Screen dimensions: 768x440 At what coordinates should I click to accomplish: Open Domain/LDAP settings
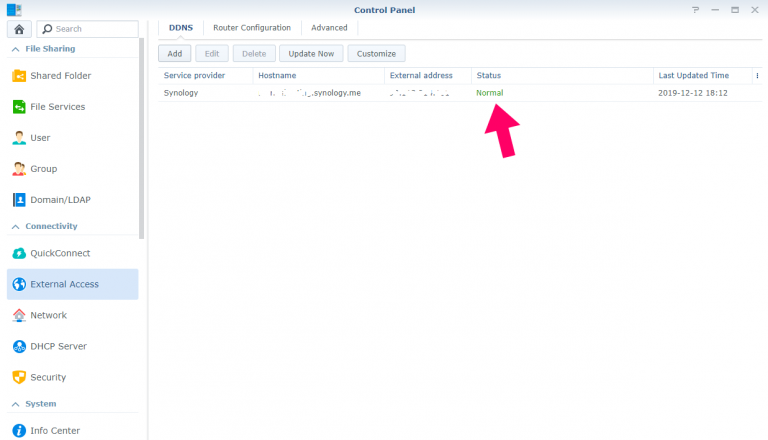coord(60,200)
